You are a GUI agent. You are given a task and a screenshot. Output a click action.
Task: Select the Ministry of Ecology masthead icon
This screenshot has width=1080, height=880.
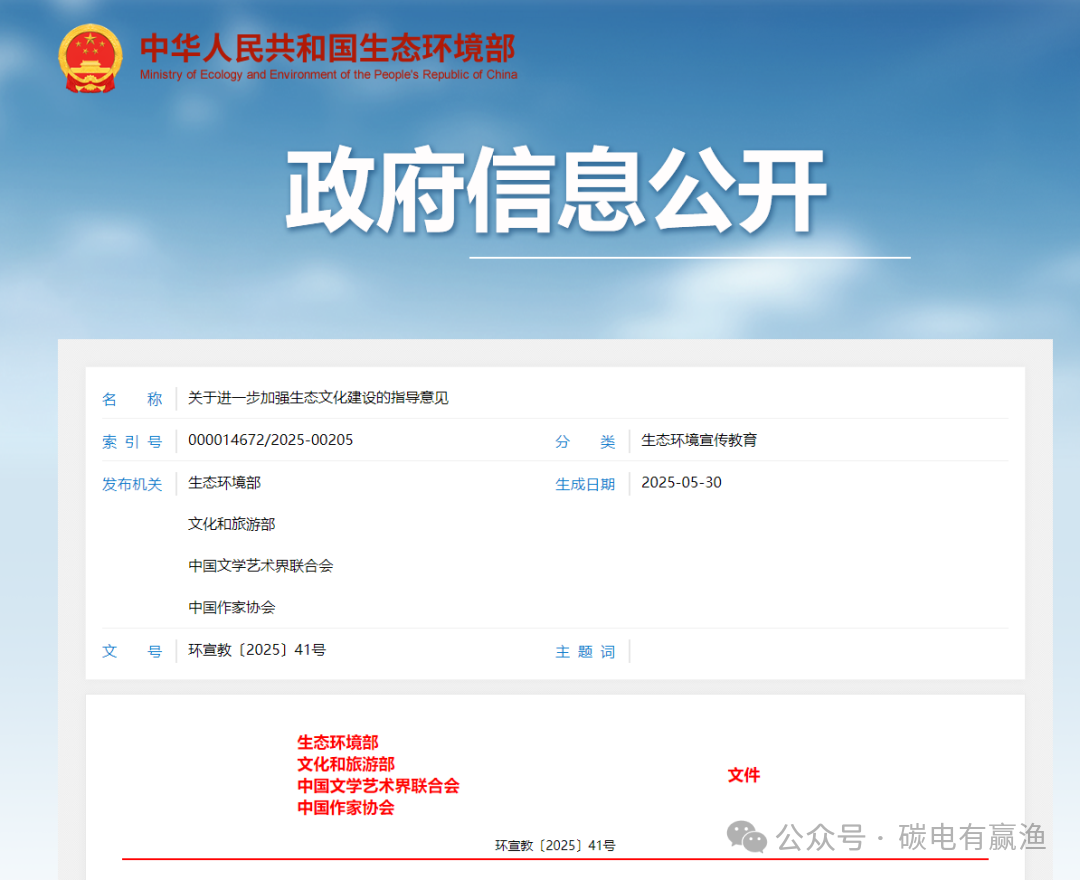(x=90, y=58)
